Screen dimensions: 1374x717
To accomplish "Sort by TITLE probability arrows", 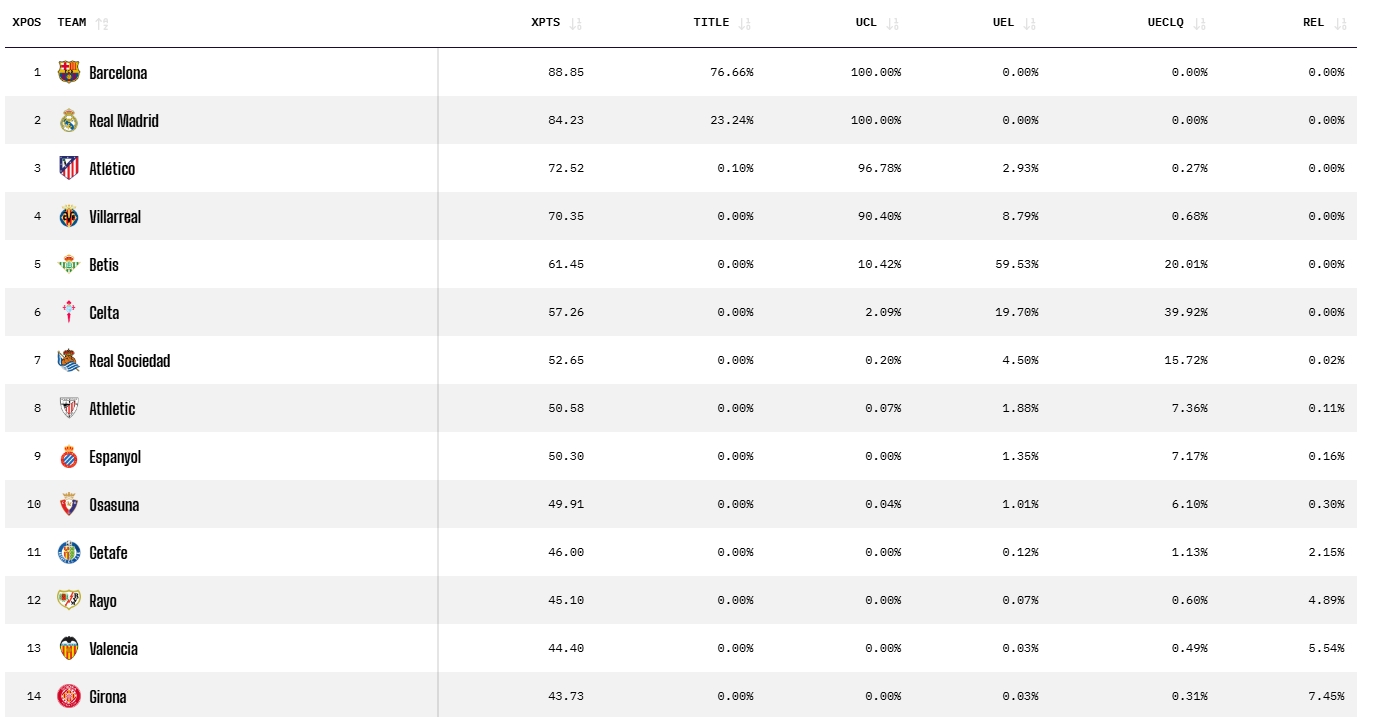I will 744,23.
